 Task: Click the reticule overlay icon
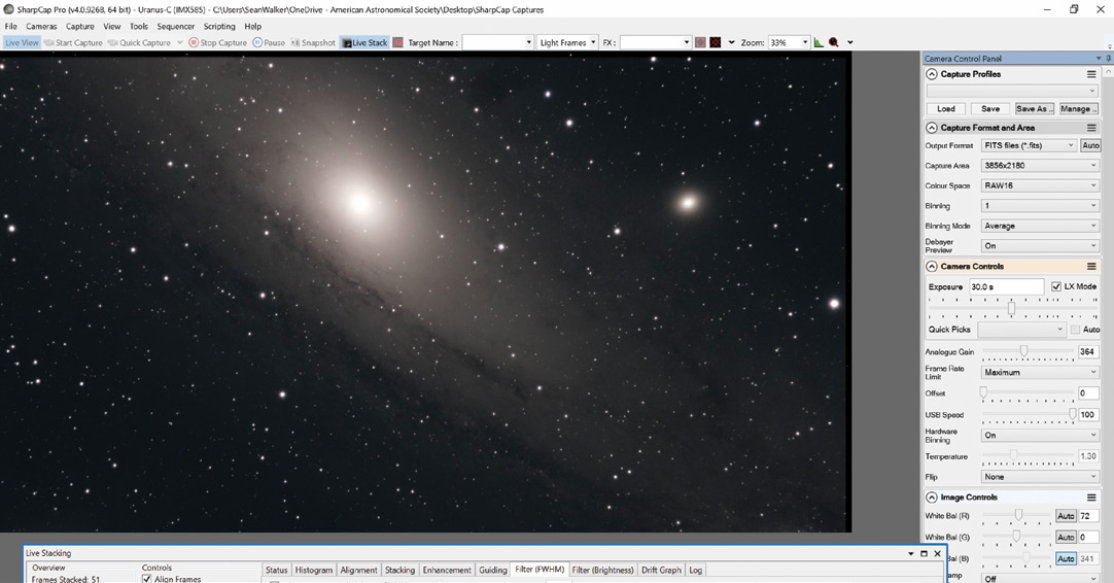click(701, 43)
